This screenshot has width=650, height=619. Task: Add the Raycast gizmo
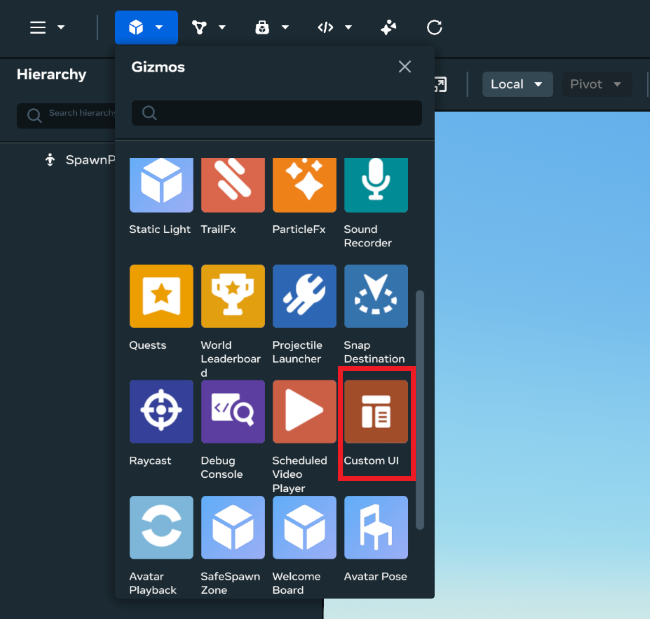(161, 412)
